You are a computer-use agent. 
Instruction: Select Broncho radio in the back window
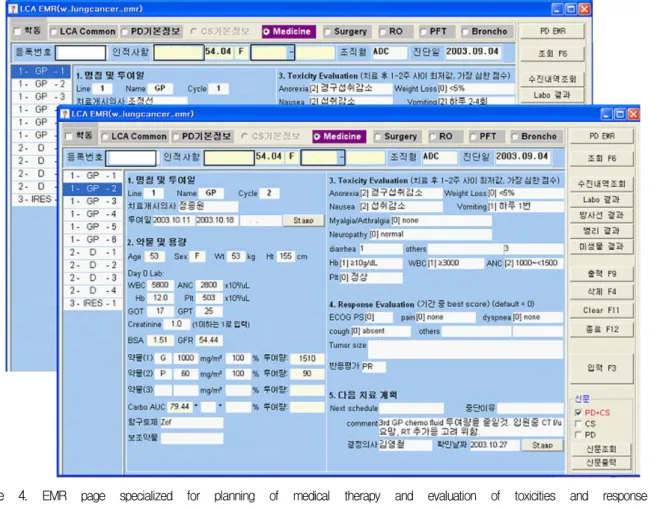pos(465,32)
